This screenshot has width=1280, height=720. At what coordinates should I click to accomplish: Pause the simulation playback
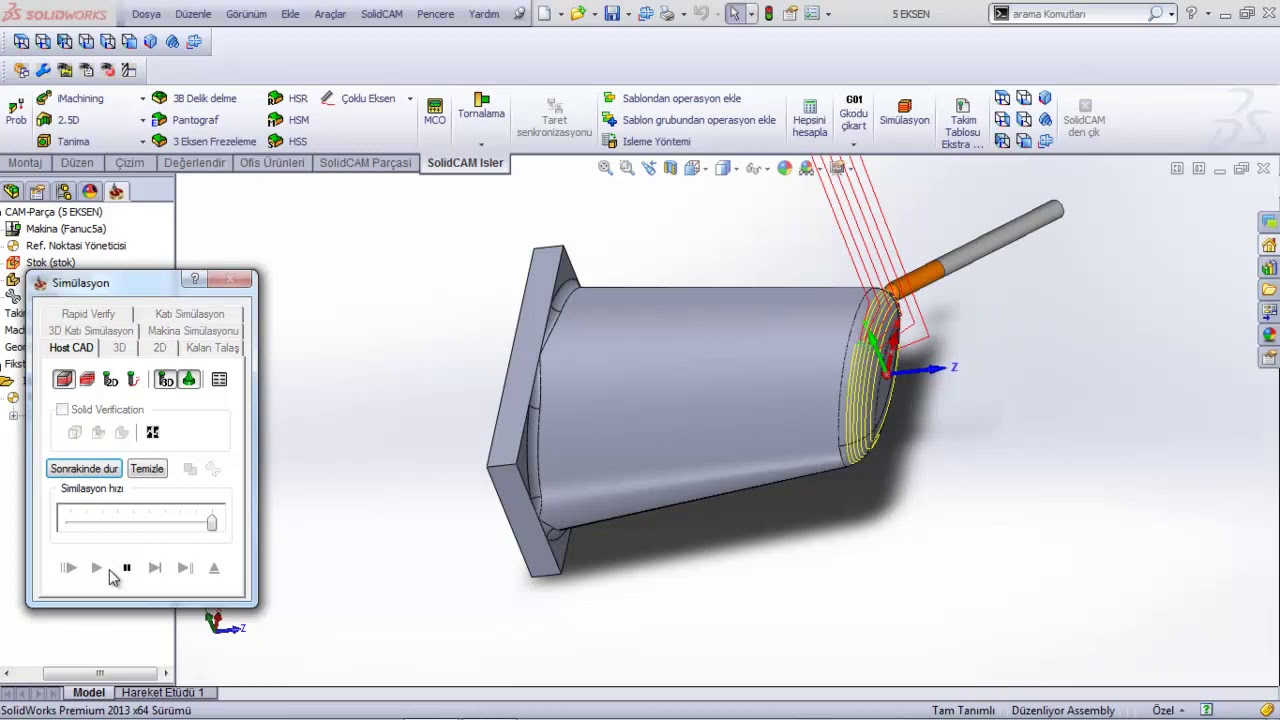126,568
